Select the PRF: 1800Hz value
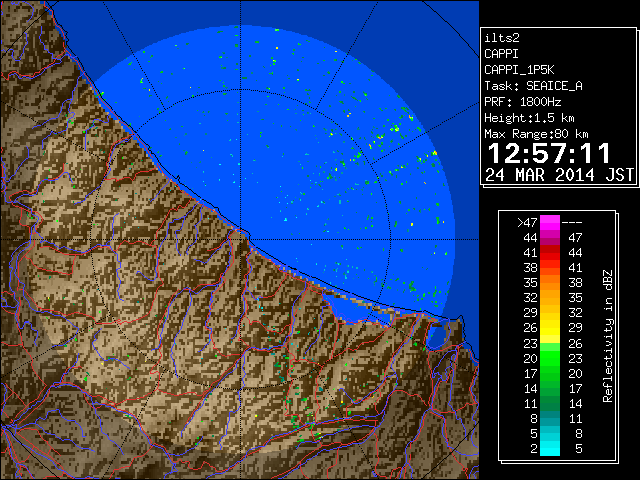 coord(522,102)
